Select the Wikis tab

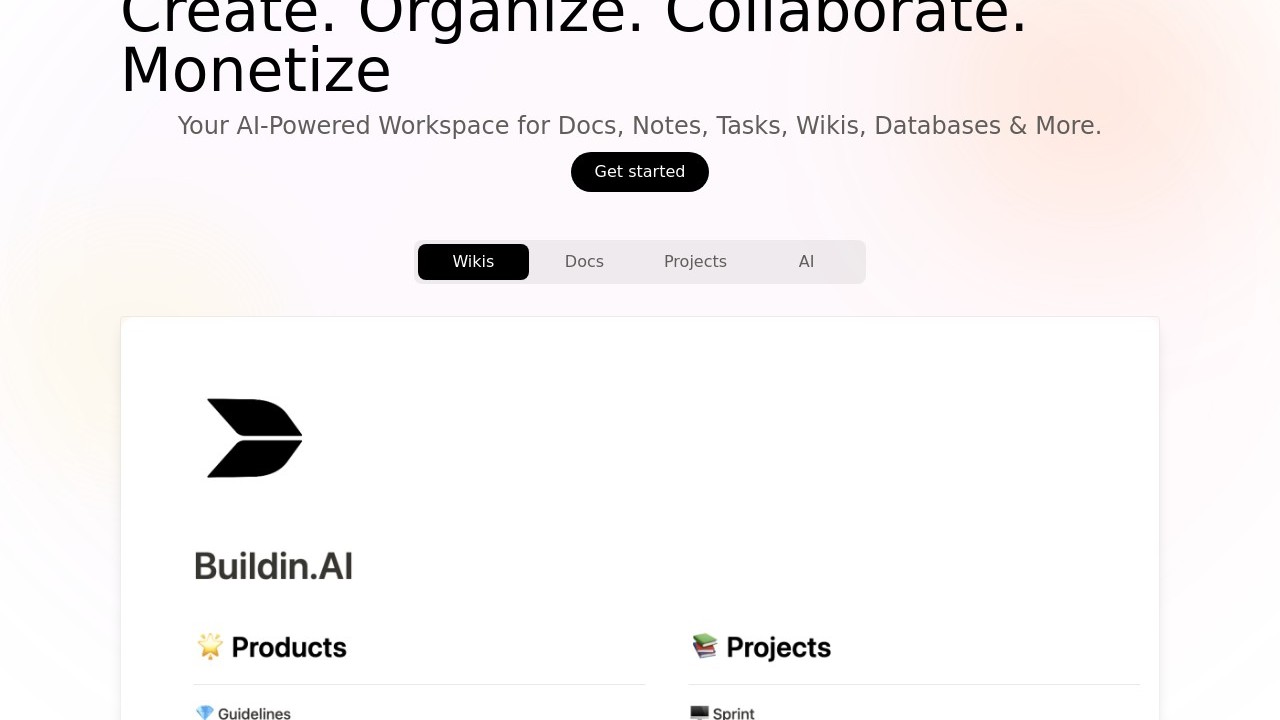pos(473,262)
